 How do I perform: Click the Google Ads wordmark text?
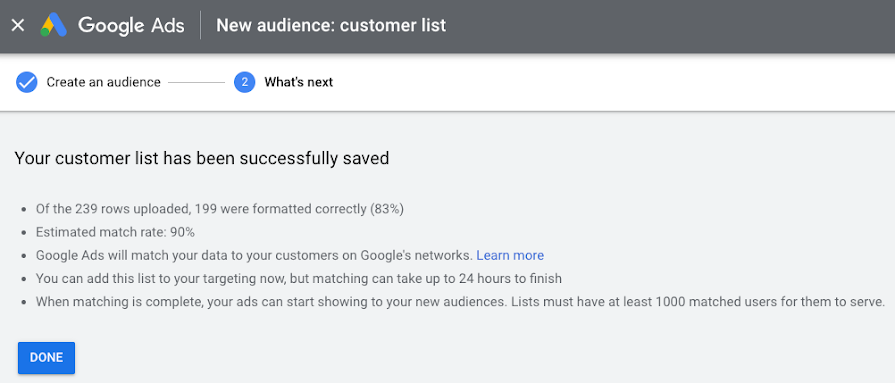pyautogui.click(x=131, y=26)
